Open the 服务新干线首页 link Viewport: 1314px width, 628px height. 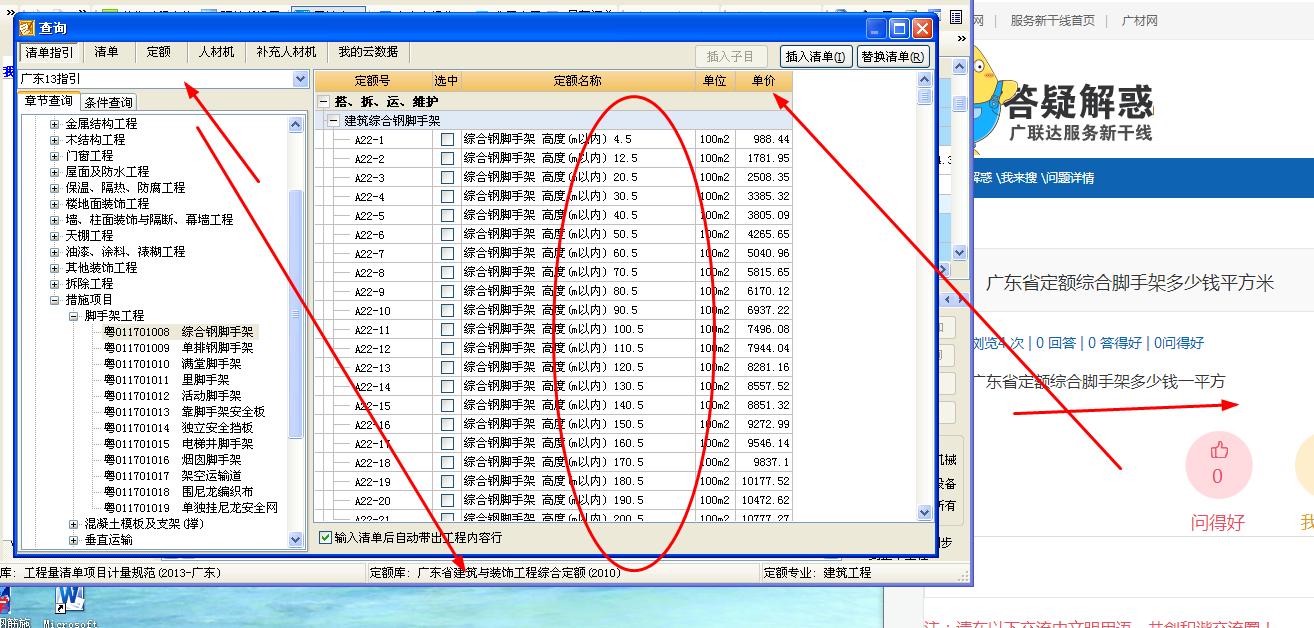(1052, 20)
